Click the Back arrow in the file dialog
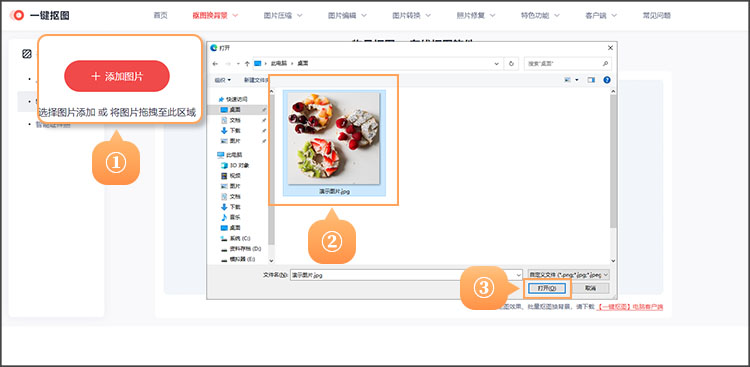Image resolution: width=750 pixels, height=367 pixels. 216,63
